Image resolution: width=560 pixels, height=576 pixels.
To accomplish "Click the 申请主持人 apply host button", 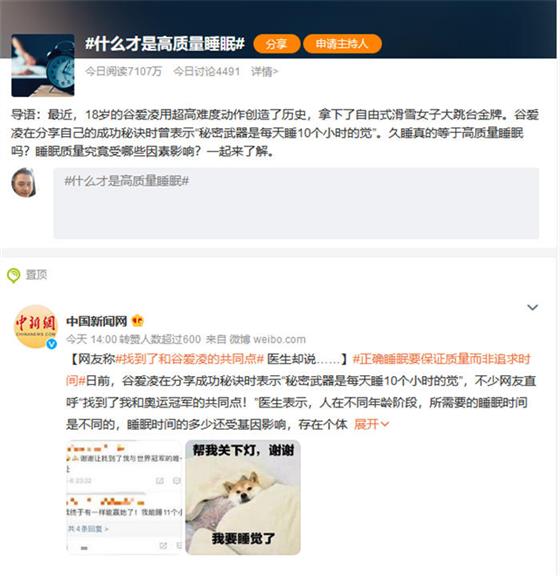I will (342, 44).
